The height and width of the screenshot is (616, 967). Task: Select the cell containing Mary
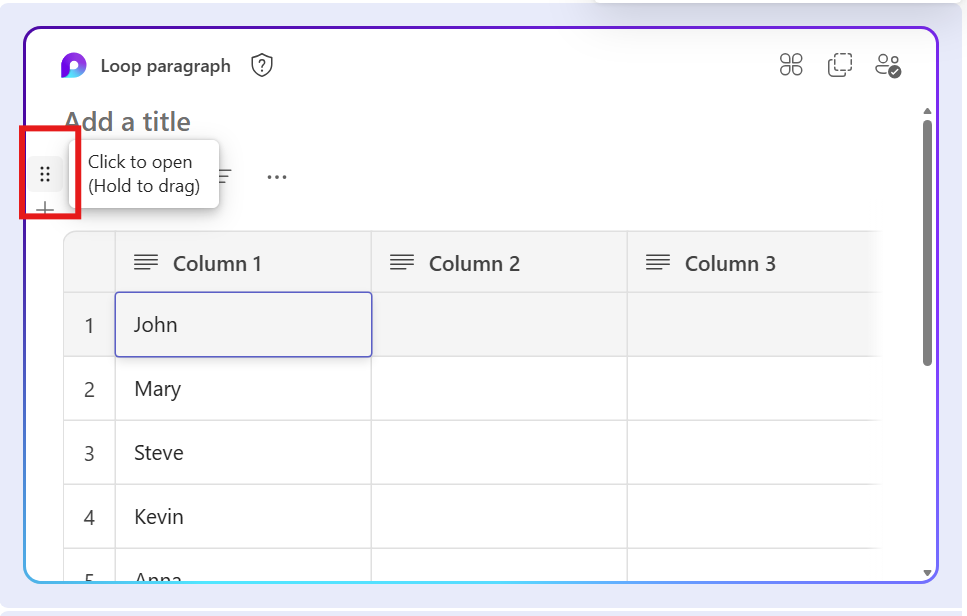[243, 389]
